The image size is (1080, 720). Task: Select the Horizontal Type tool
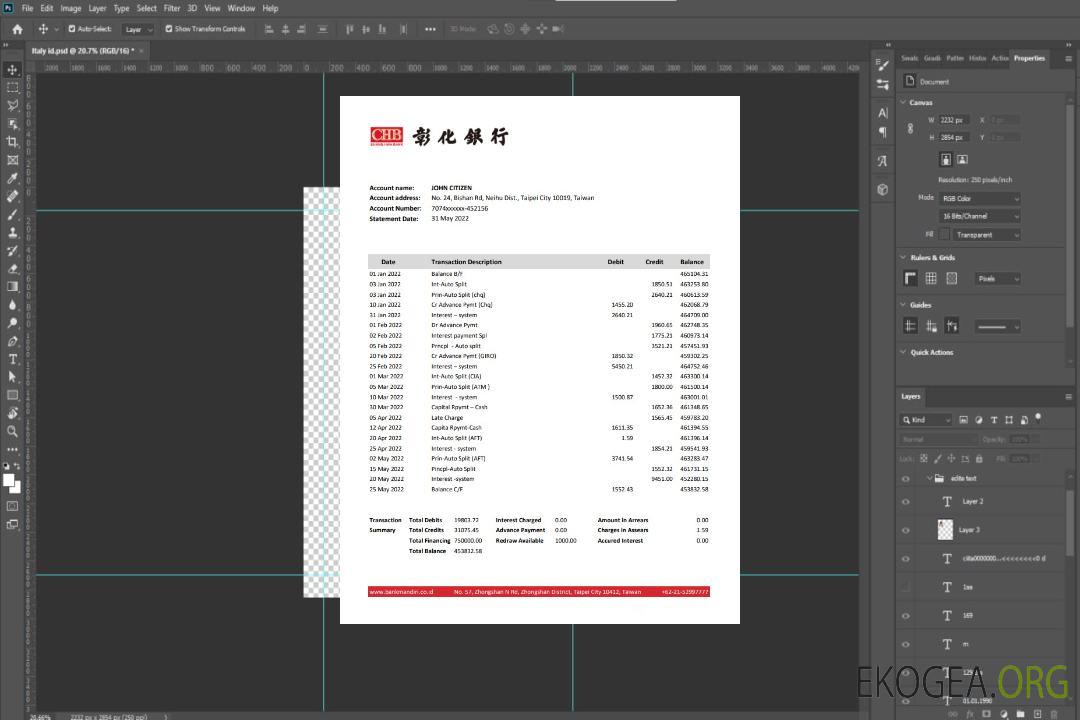point(12,359)
